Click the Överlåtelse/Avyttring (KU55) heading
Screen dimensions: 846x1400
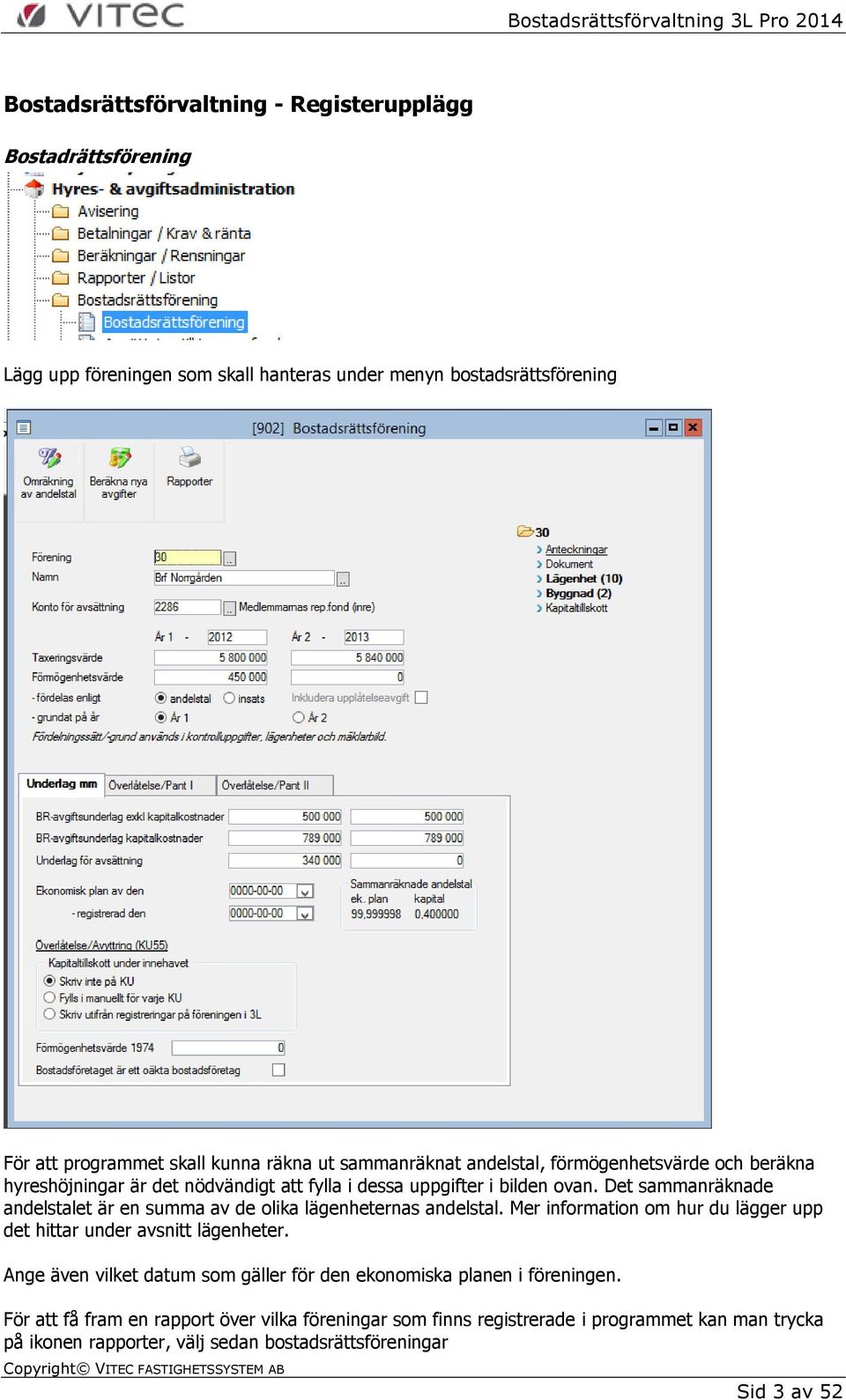[101, 945]
